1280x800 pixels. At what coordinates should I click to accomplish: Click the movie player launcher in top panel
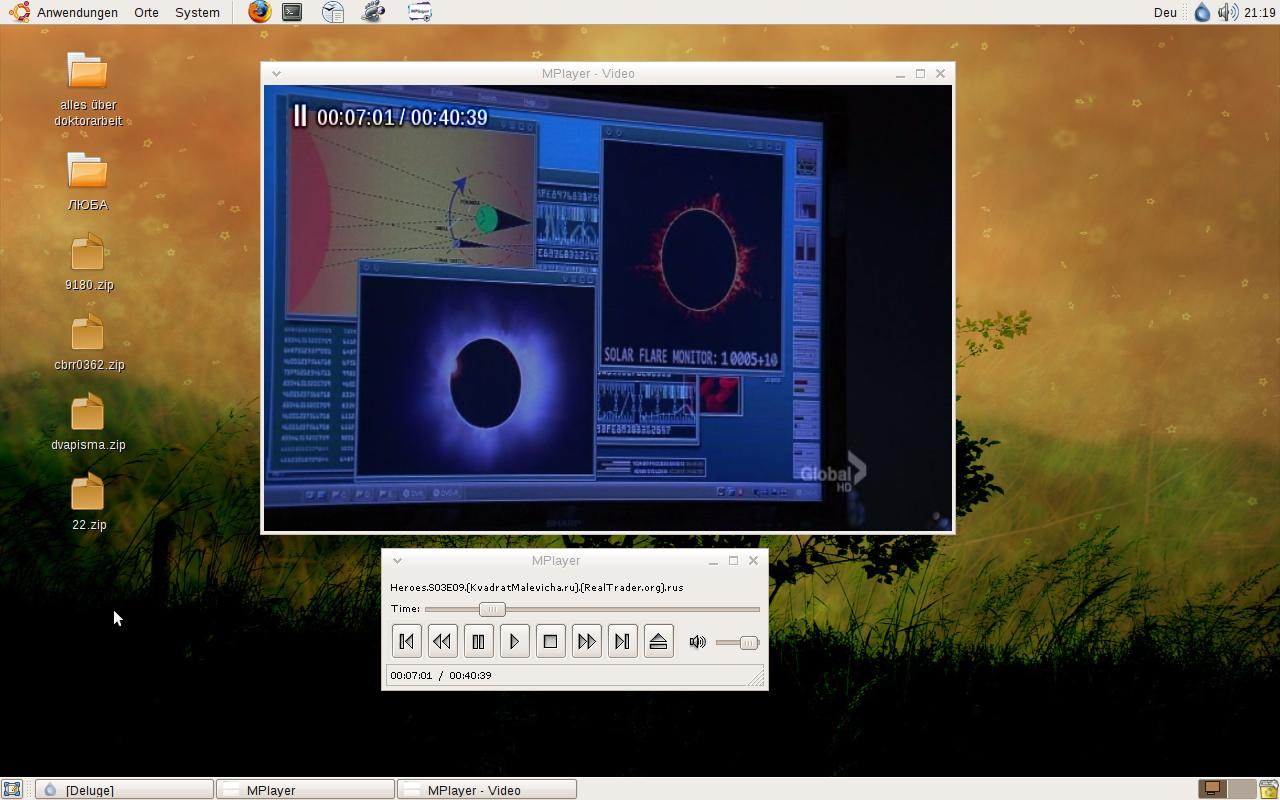pyautogui.click(x=374, y=12)
